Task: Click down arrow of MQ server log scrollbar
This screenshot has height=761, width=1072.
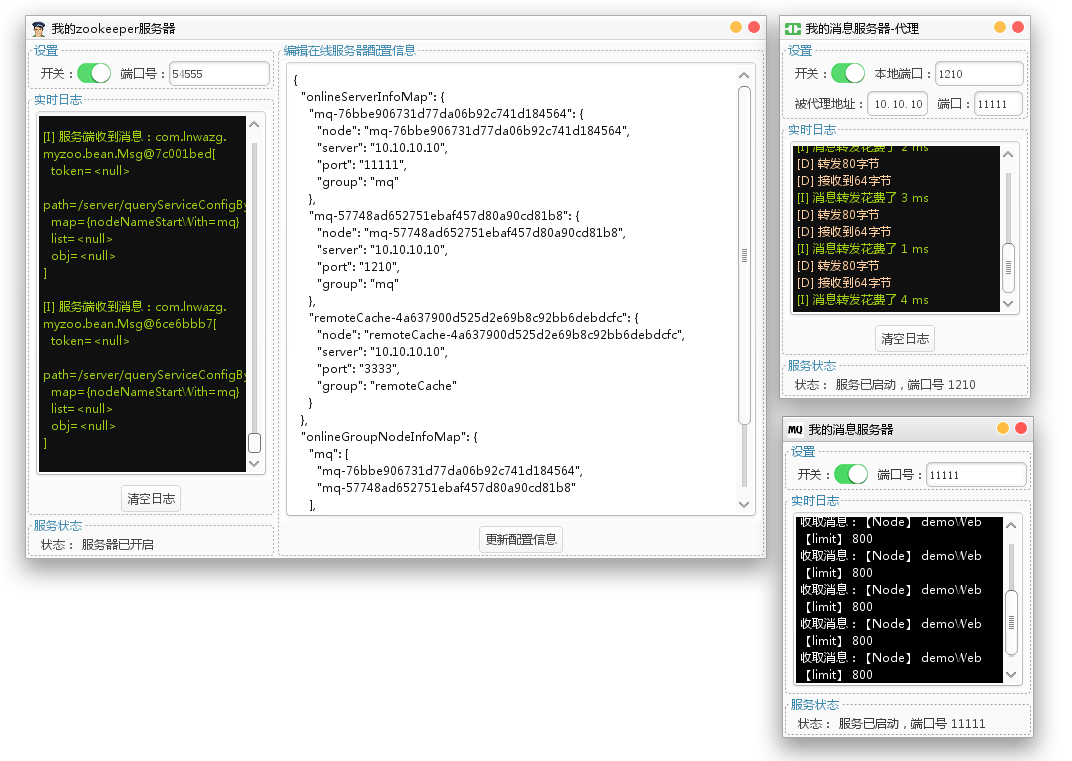Action: (x=1010, y=675)
